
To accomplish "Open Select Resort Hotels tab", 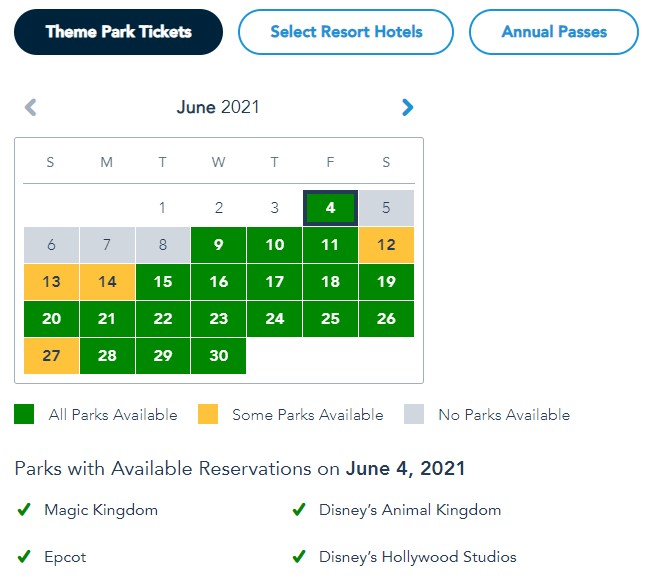I will [x=346, y=32].
